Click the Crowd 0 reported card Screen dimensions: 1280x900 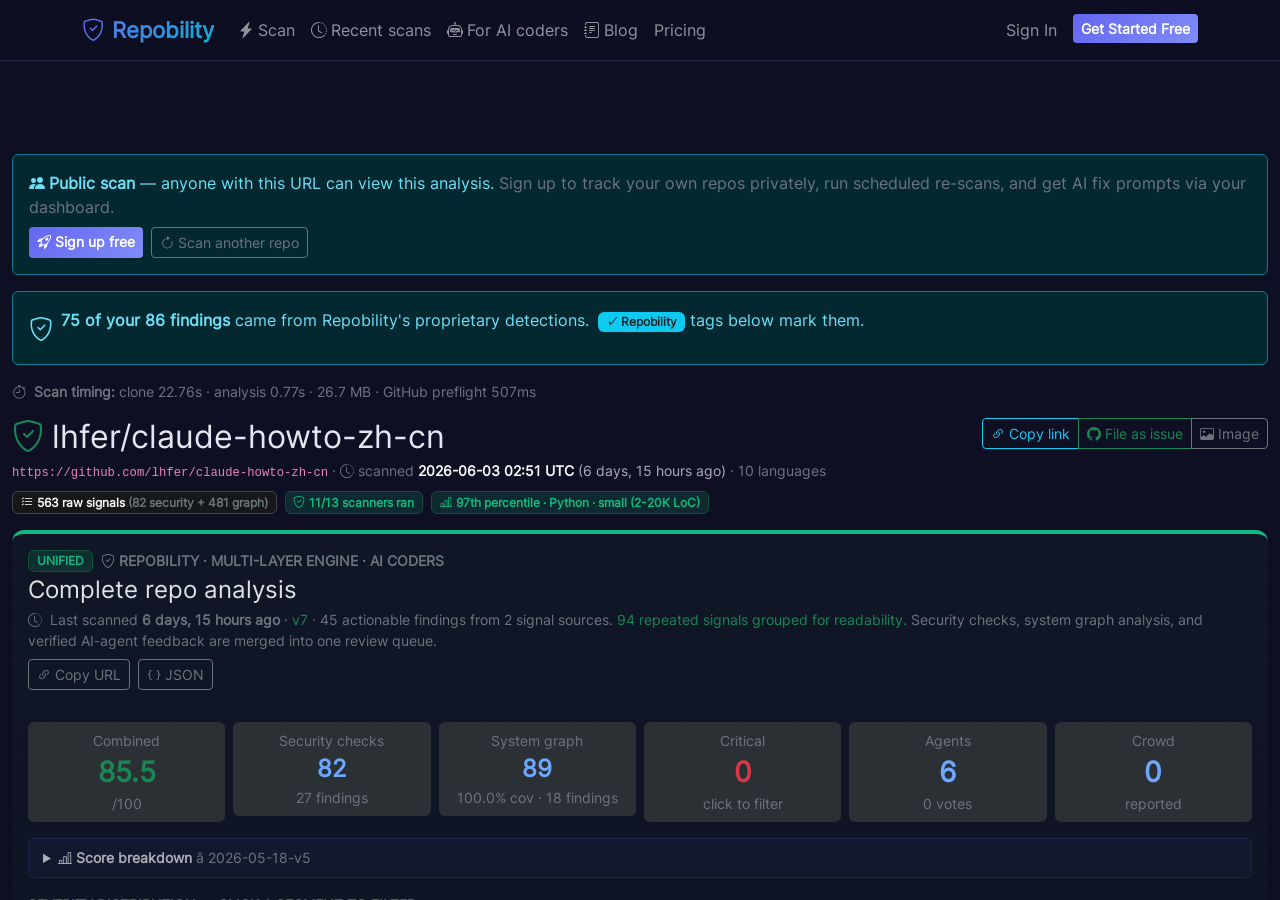(1153, 772)
